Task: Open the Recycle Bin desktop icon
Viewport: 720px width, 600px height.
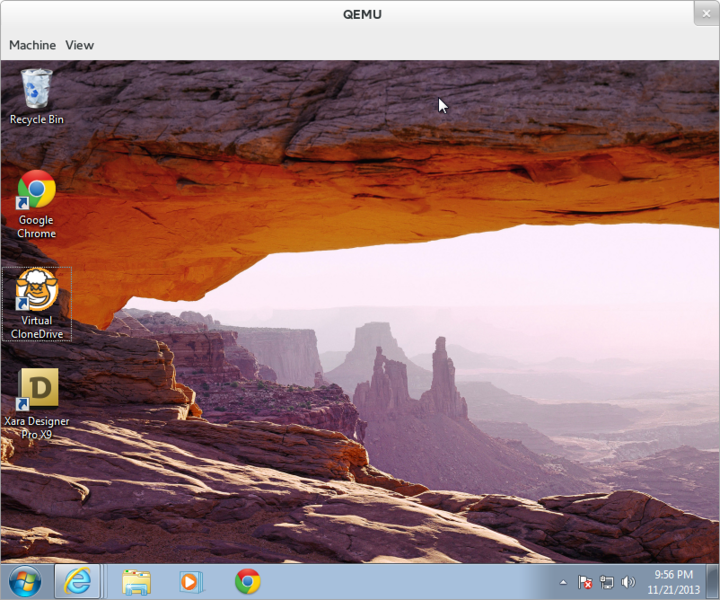Action: (36, 90)
